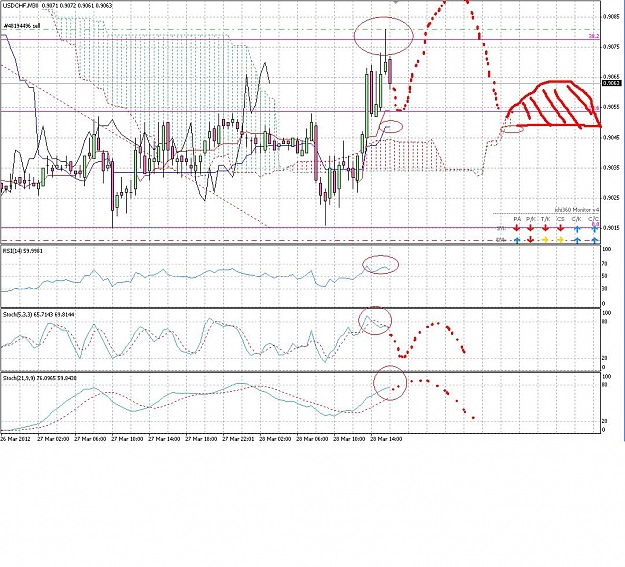The image size is (625, 567).
Task: Click the upper-row blue arrow under C/C
Action: coord(594,228)
